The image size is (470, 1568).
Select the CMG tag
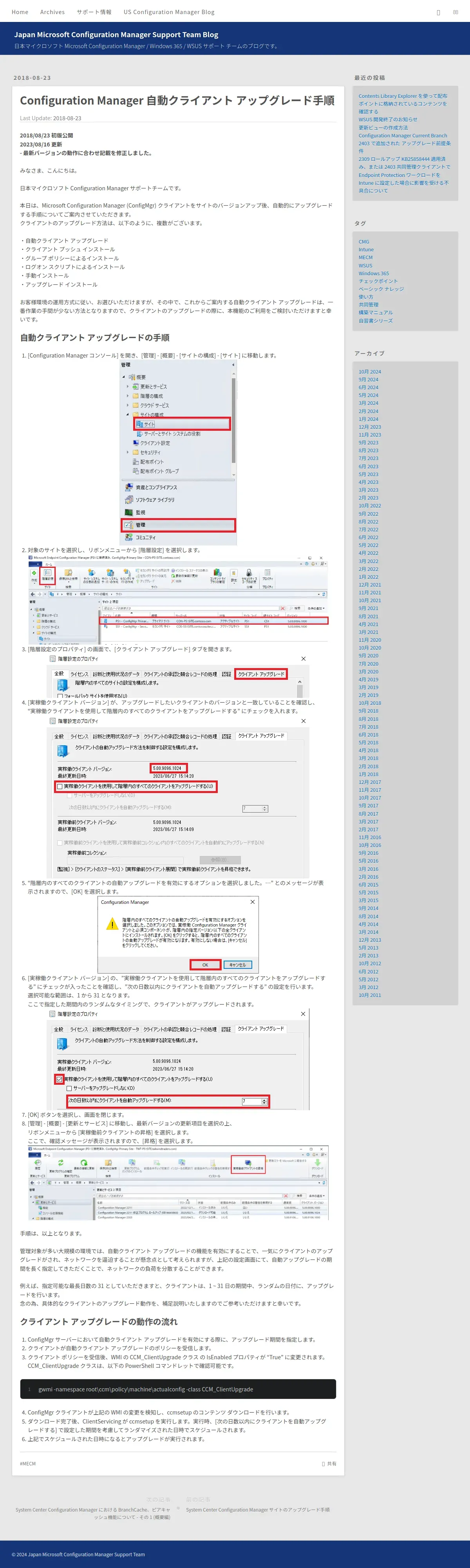[363, 242]
